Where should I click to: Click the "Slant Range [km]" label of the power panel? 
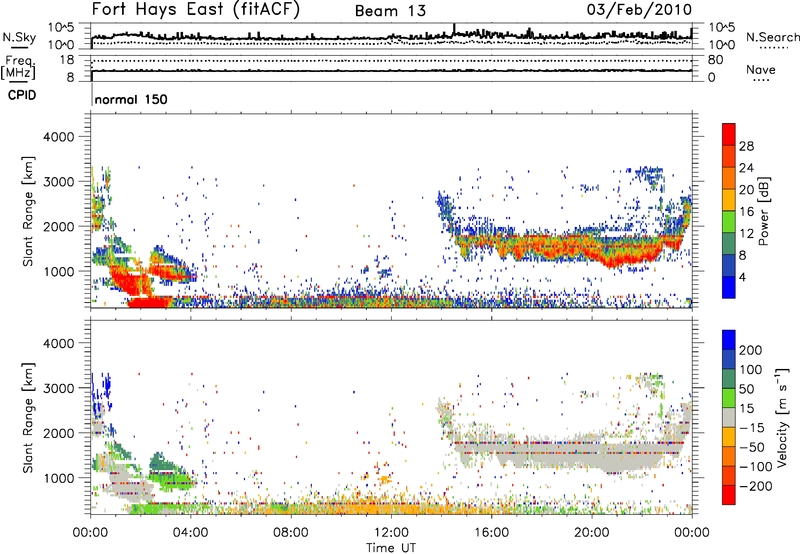28,211
